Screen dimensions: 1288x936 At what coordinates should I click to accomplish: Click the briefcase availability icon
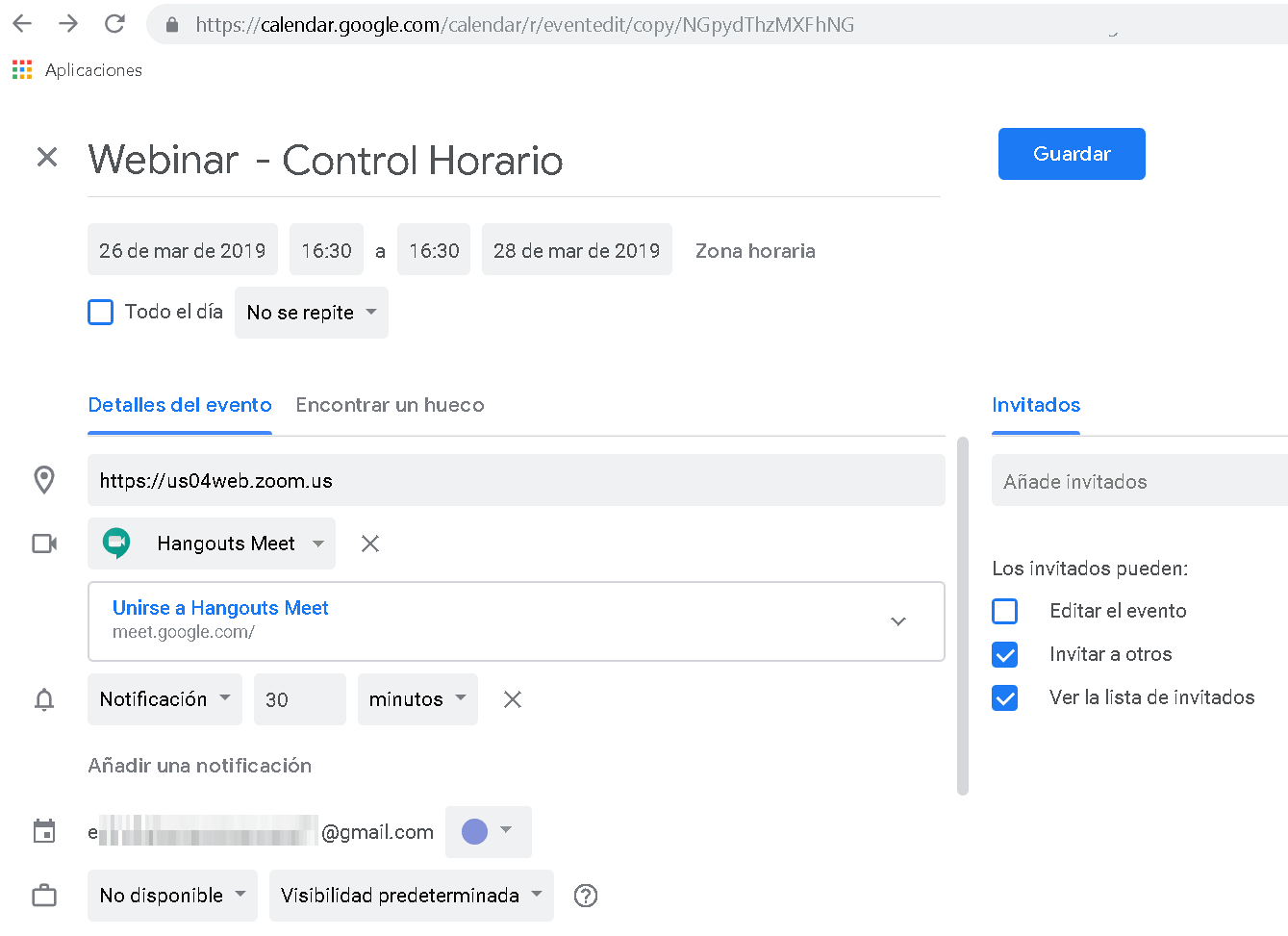pos(44,896)
